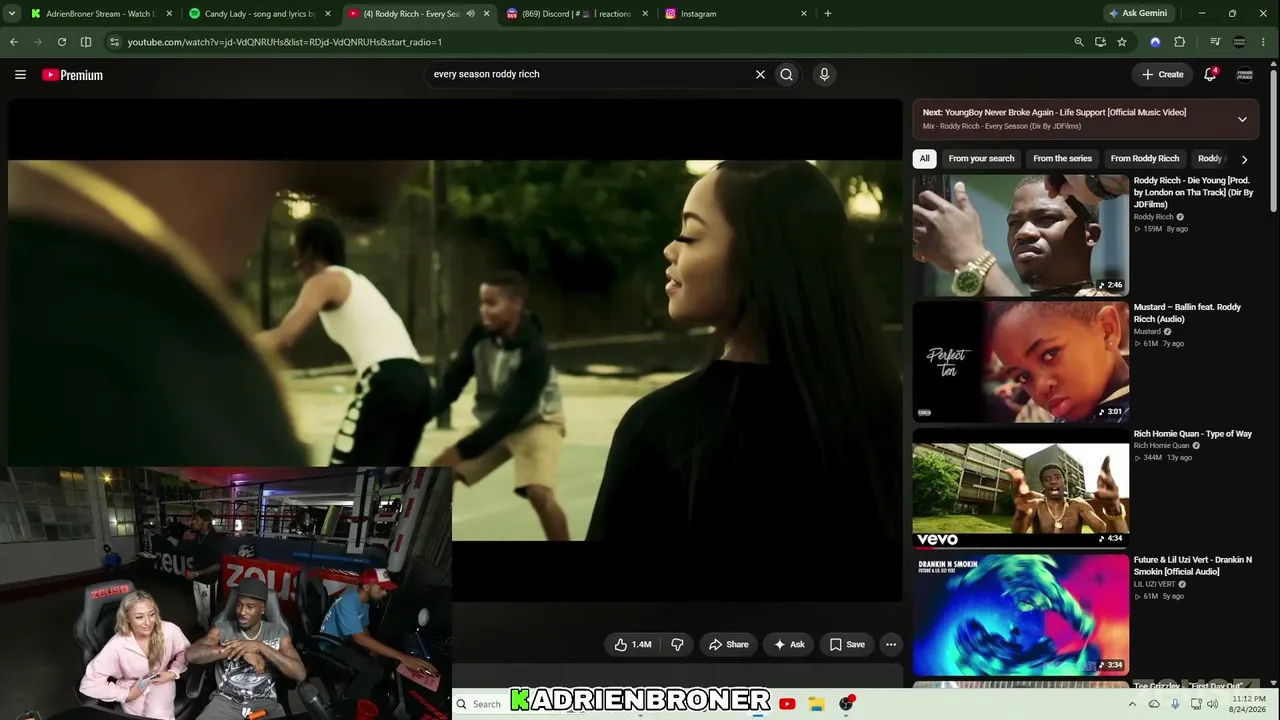
Task: Open the media controls music-note icon
Action: point(1215,42)
